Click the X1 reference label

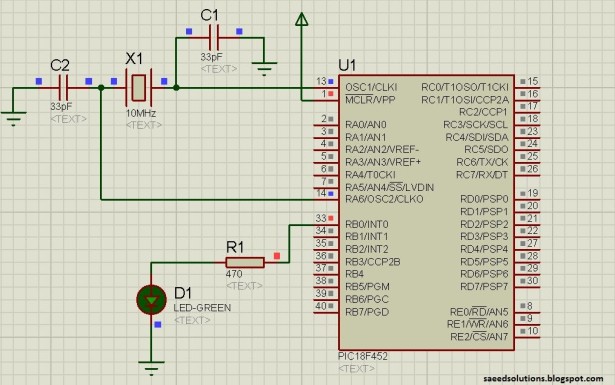[134, 59]
